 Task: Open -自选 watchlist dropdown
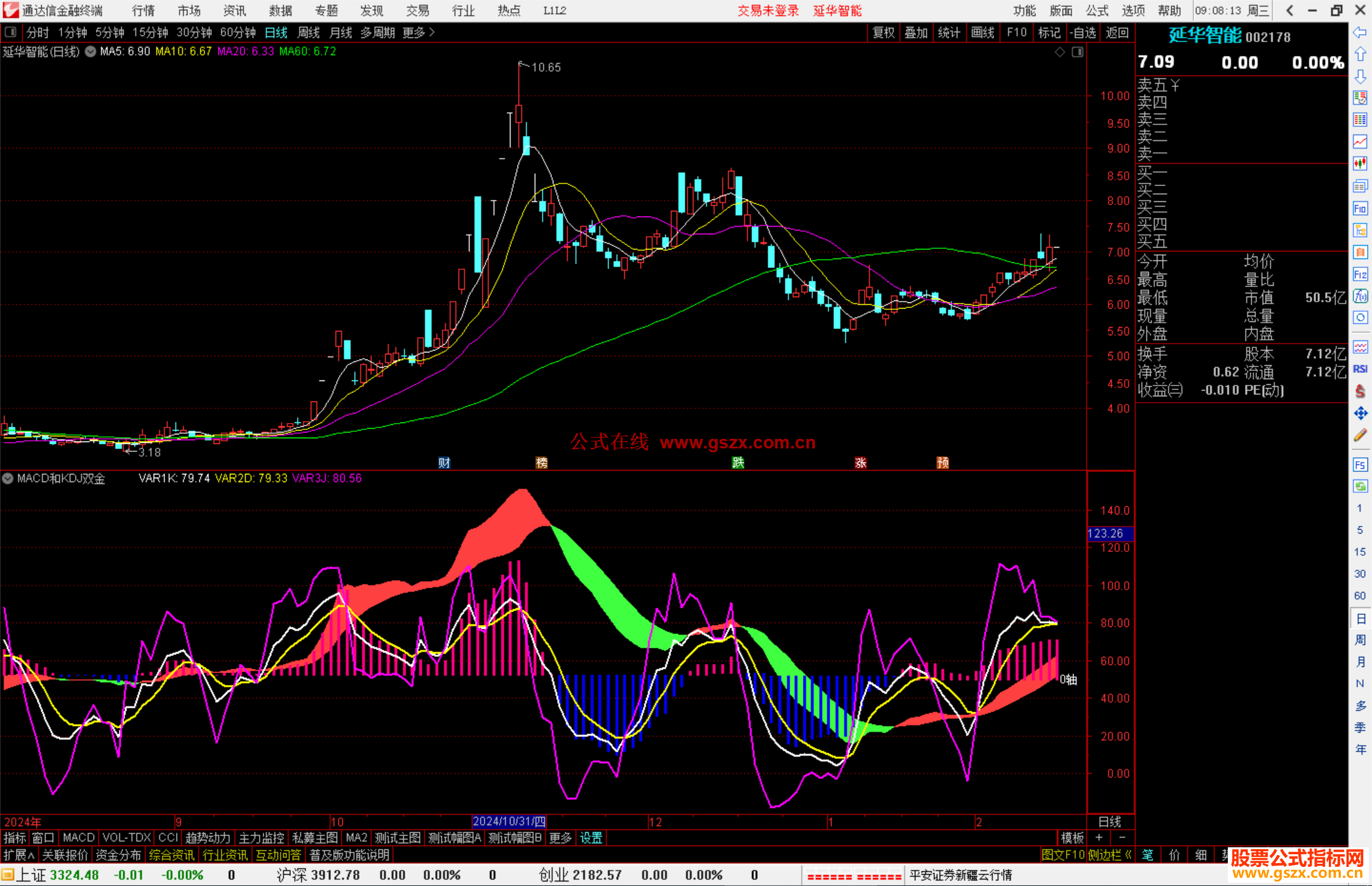tap(1082, 32)
